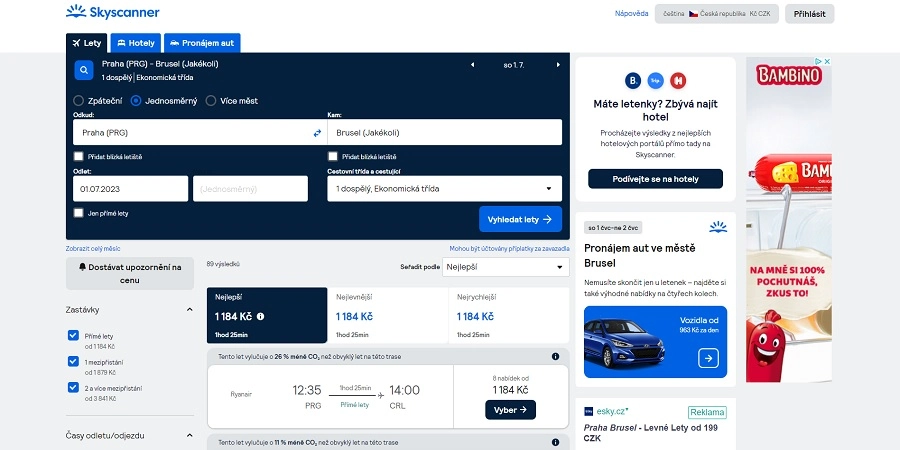The width and height of the screenshot is (900, 450).
Task: Switch to the Lety tab
Action: click(87, 43)
